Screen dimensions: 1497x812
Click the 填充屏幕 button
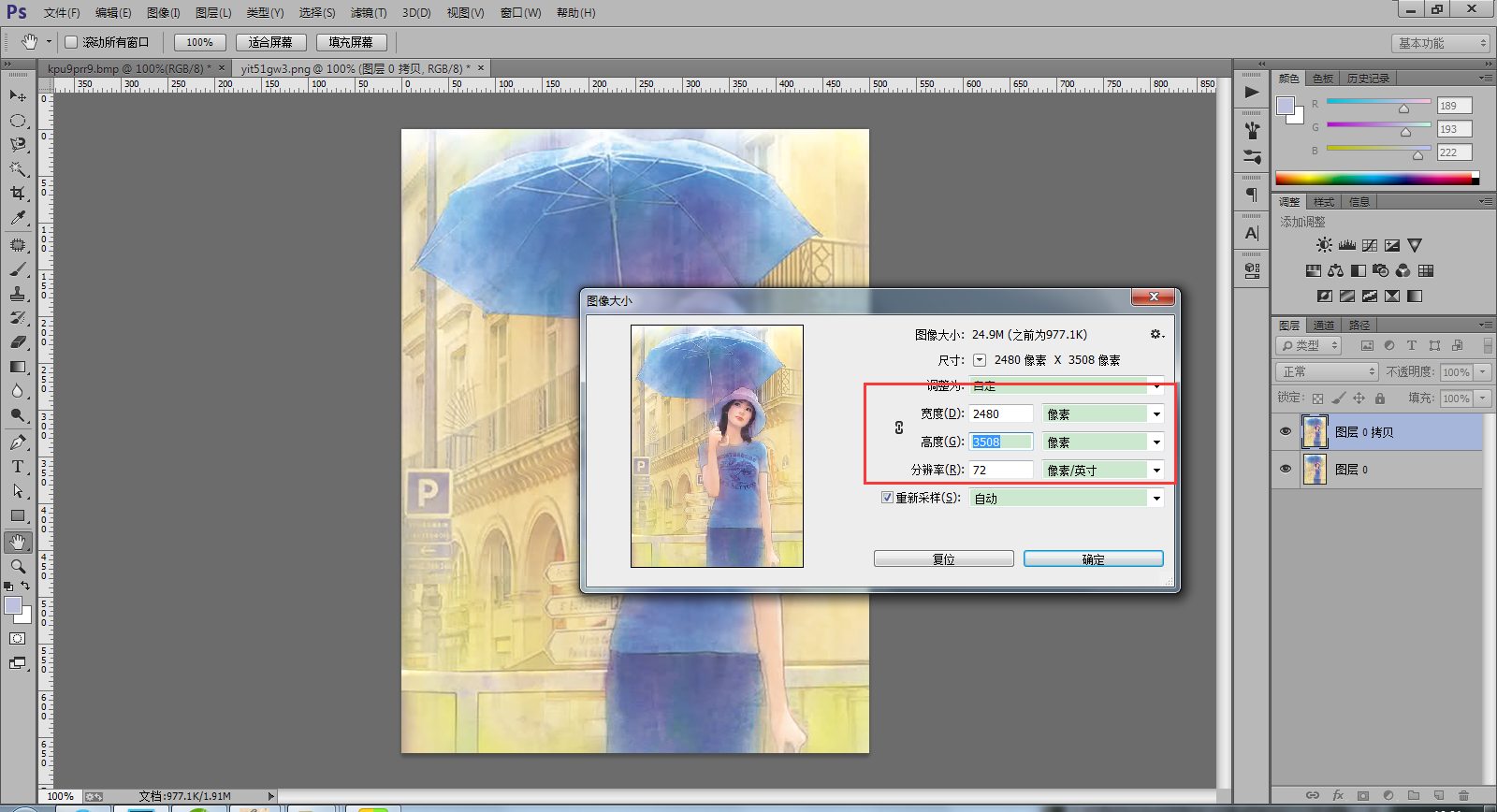351,42
